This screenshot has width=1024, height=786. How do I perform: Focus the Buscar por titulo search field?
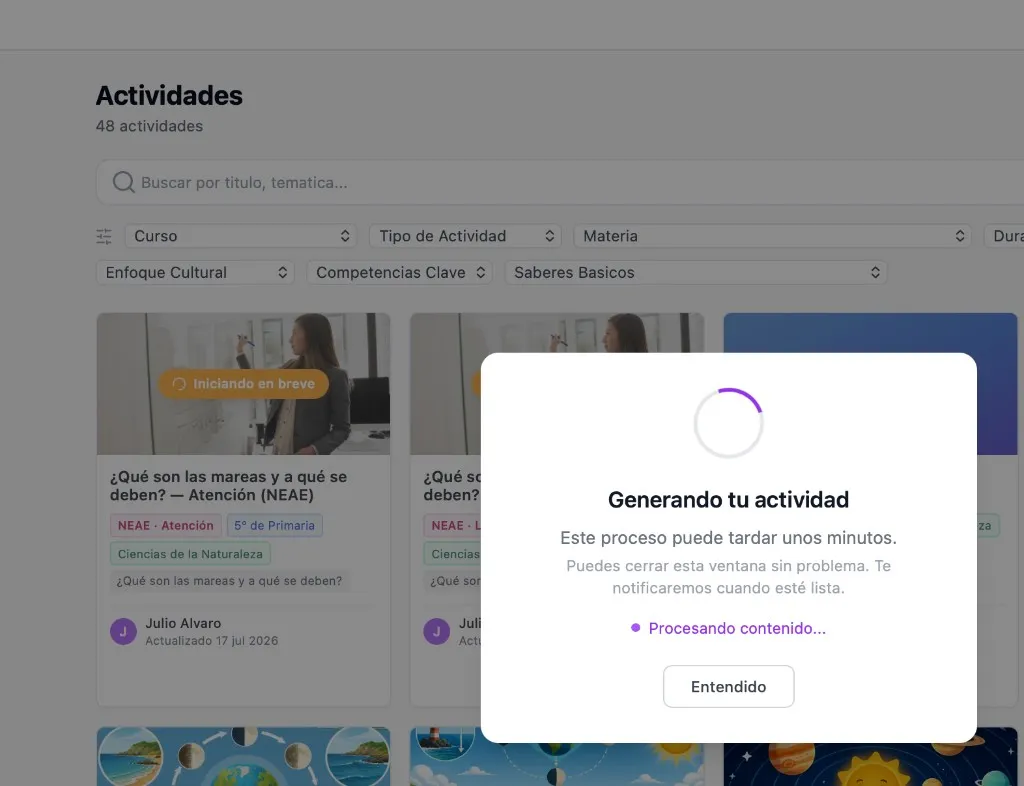[560, 182]
